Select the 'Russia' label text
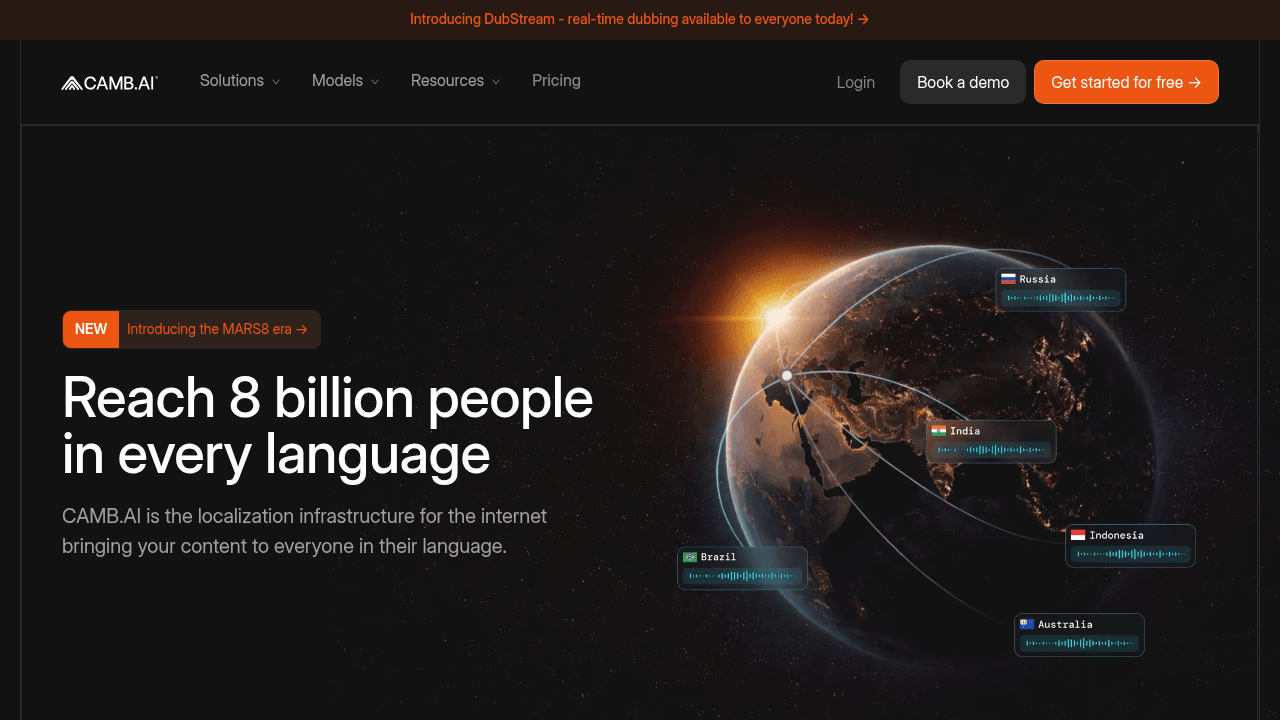This screenshot has height=720, width=1280. pyautogui.click(x=1037, y=279)
